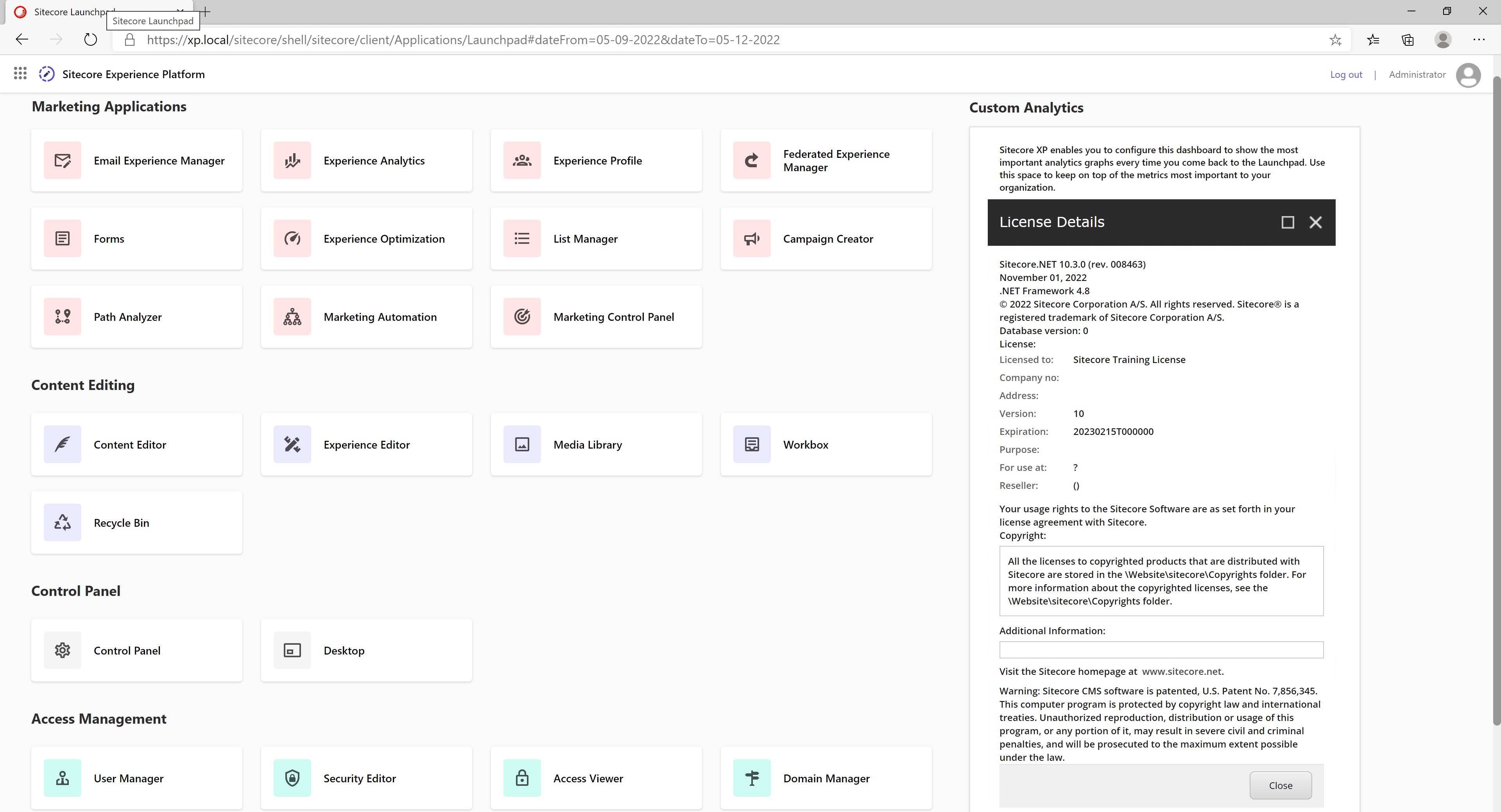Open the Media Library
The width and height of the screenshot is (1501, 812).
click(595, 444)
